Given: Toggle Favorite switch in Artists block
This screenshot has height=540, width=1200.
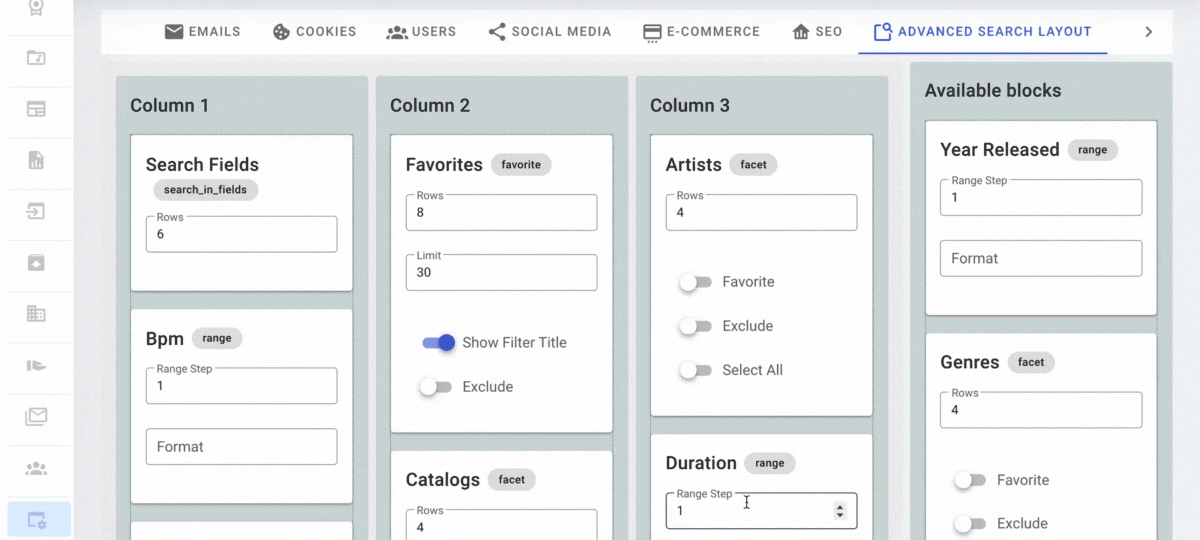Looking at the screenshot, I should [x=695, y=282].
